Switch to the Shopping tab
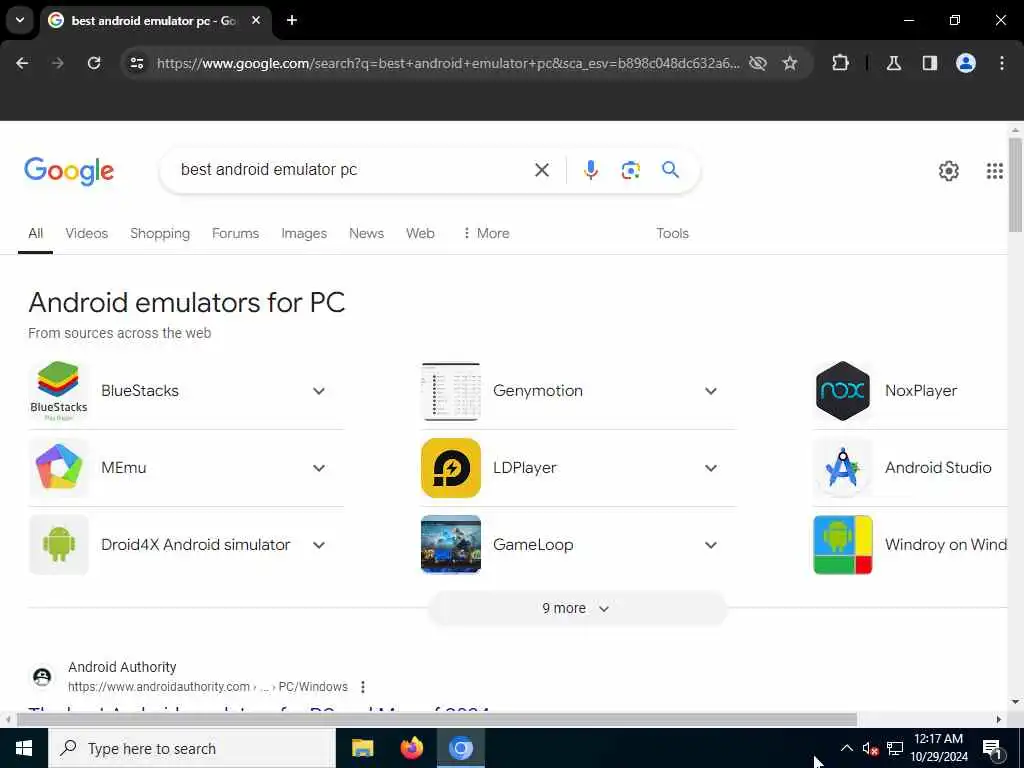Image resolution: width=1024 pixels, height=768 pixels. coord(160,233)
